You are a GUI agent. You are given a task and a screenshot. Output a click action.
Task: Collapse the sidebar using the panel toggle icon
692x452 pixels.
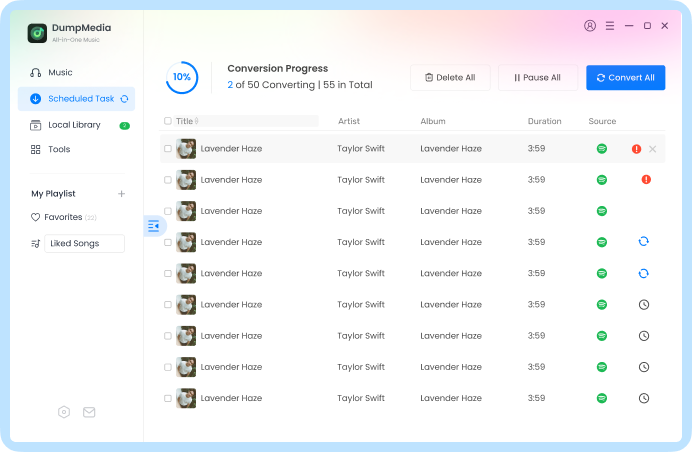point(153,226)
